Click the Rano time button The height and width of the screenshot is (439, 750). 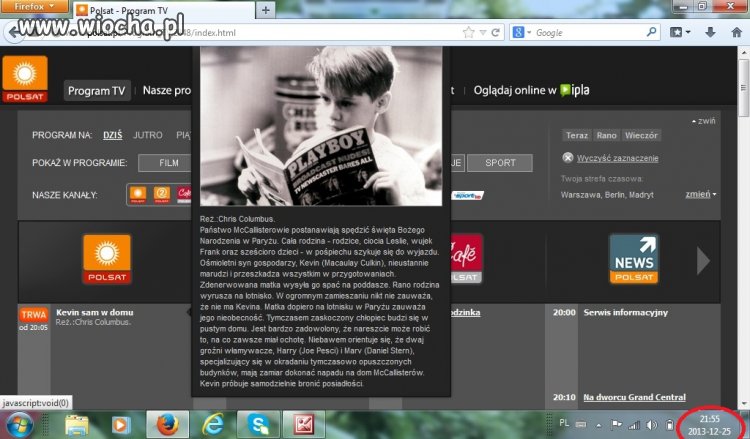pyautogui.click(x=606, y=135)
